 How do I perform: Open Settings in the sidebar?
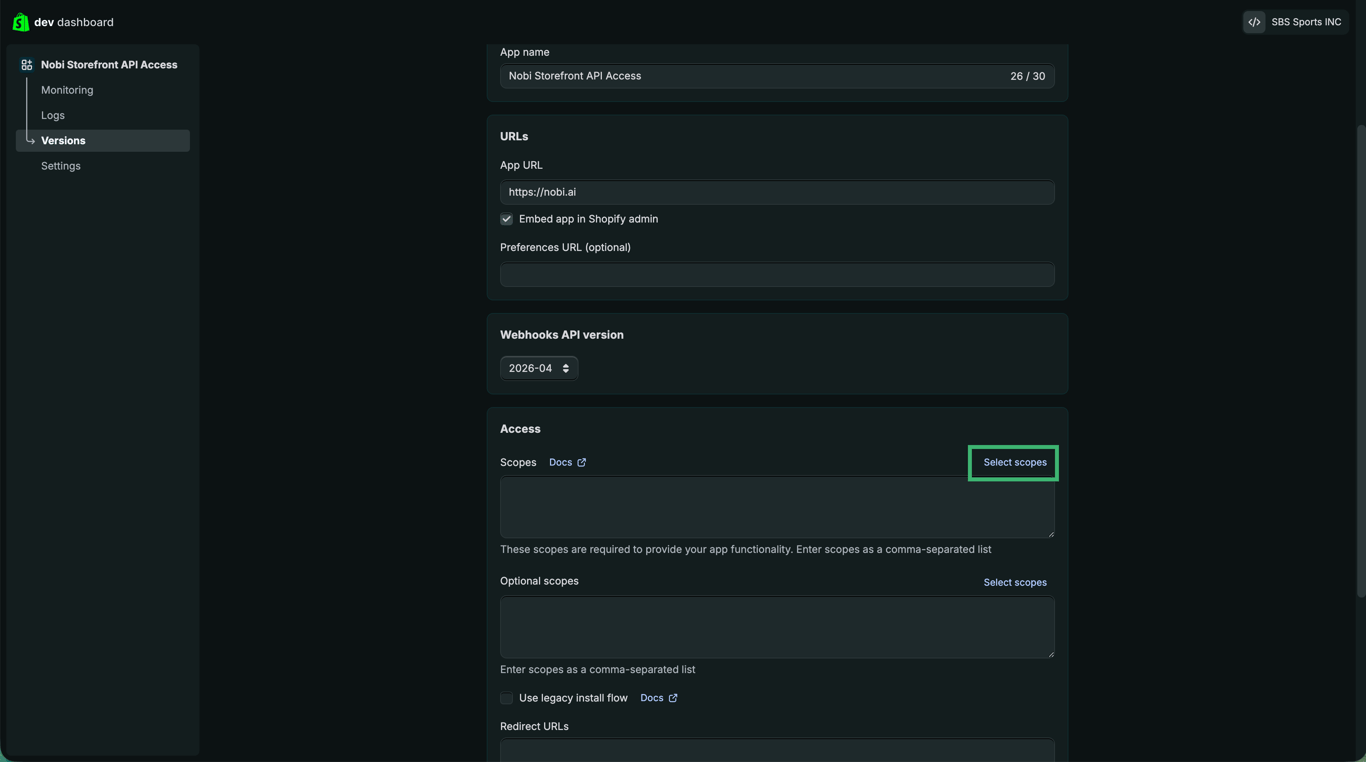point(61,166)
